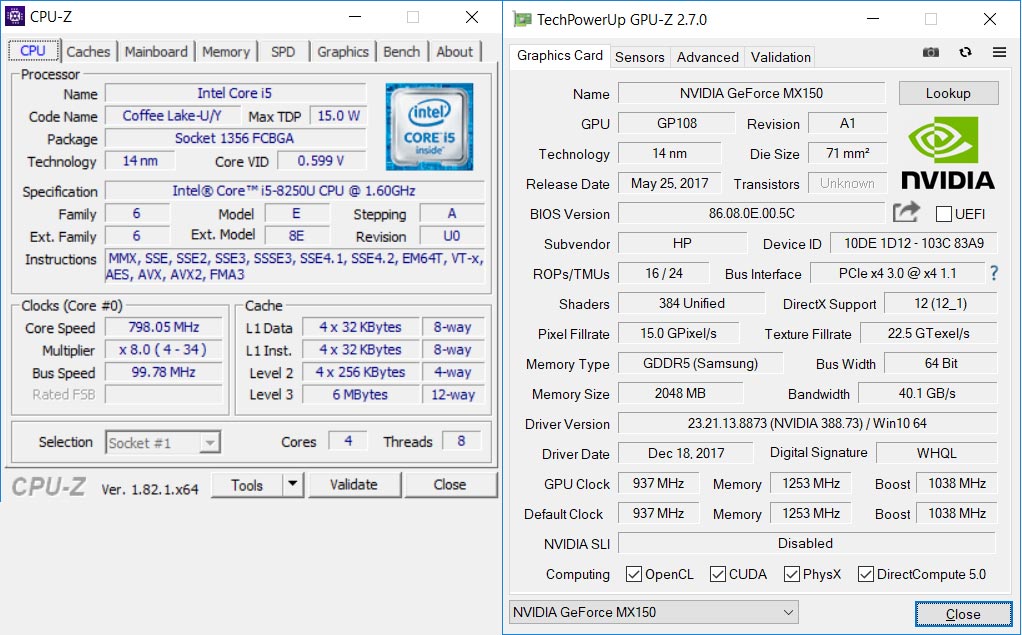
Task: Click the Validate button
Action: point(353,484)
